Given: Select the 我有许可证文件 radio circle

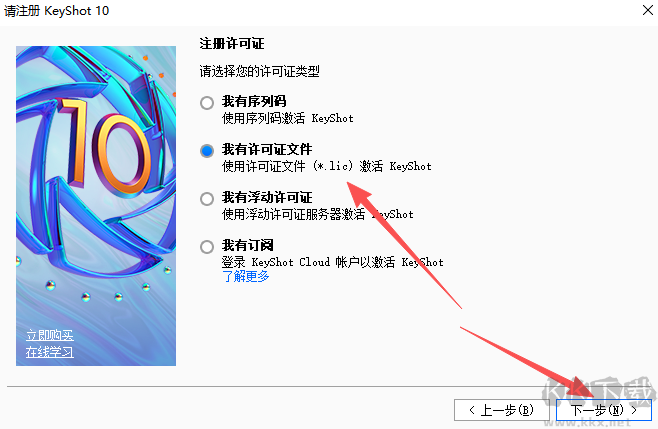Looking at the screenshot, I should (x=206, y=150).
